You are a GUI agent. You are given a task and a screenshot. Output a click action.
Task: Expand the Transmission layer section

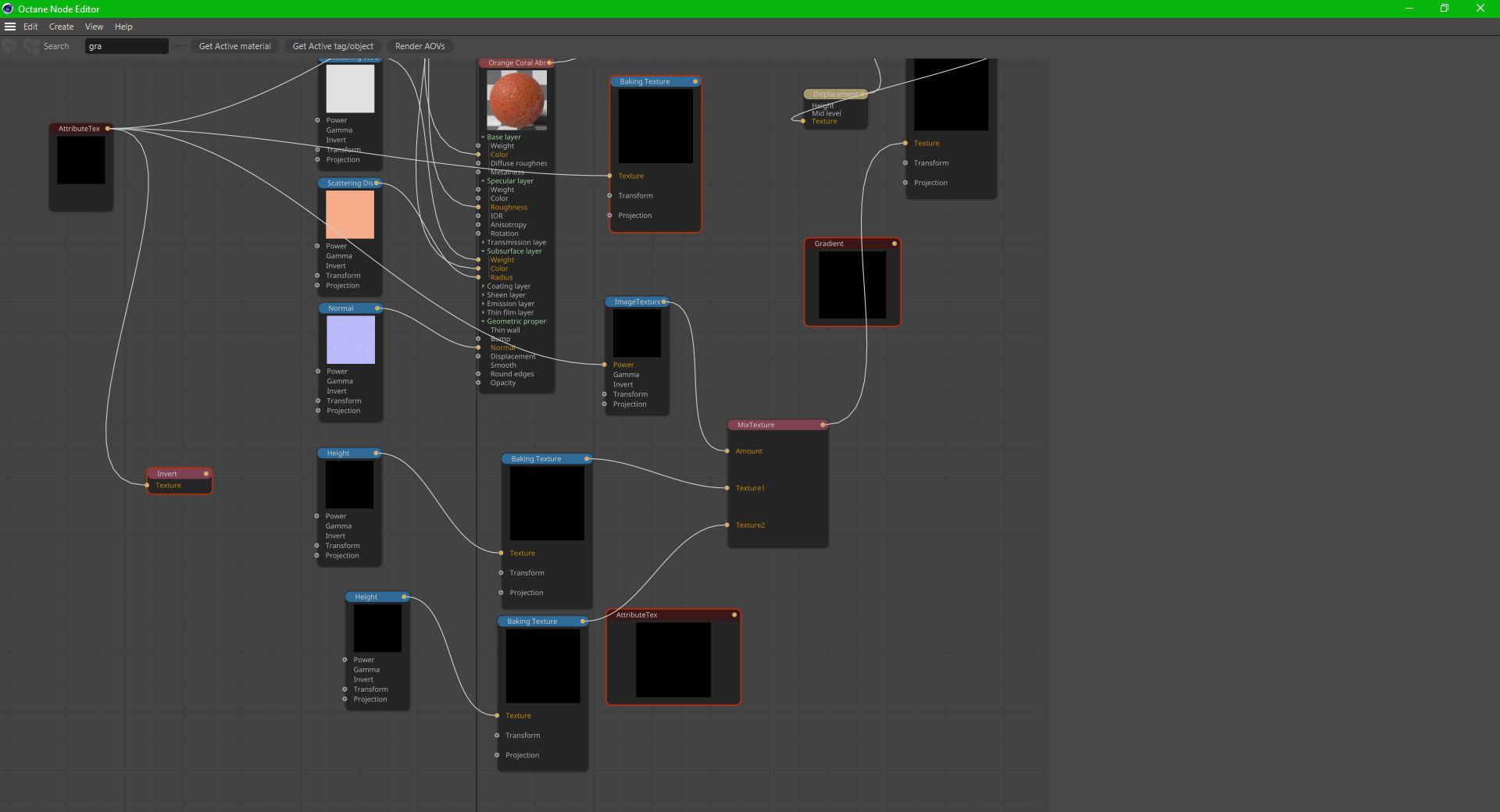(x=483, y=243)
